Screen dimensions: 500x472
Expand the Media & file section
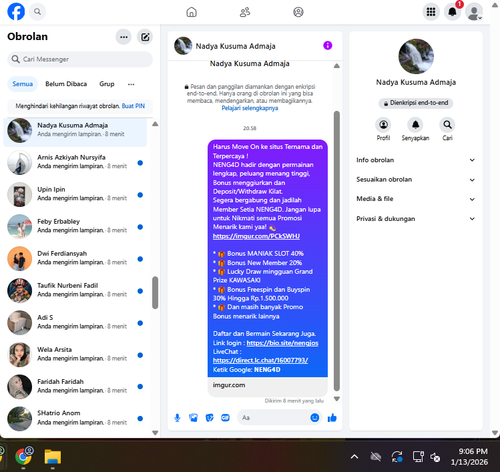[x=415, y=199]
